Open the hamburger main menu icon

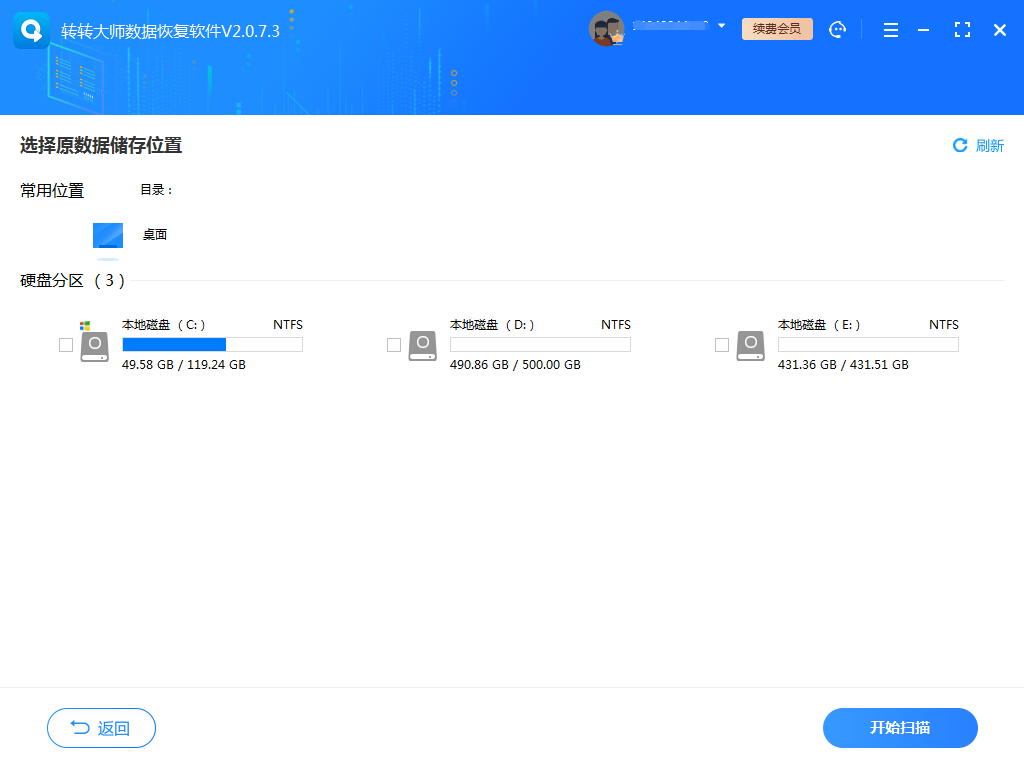tap(890, 29)
